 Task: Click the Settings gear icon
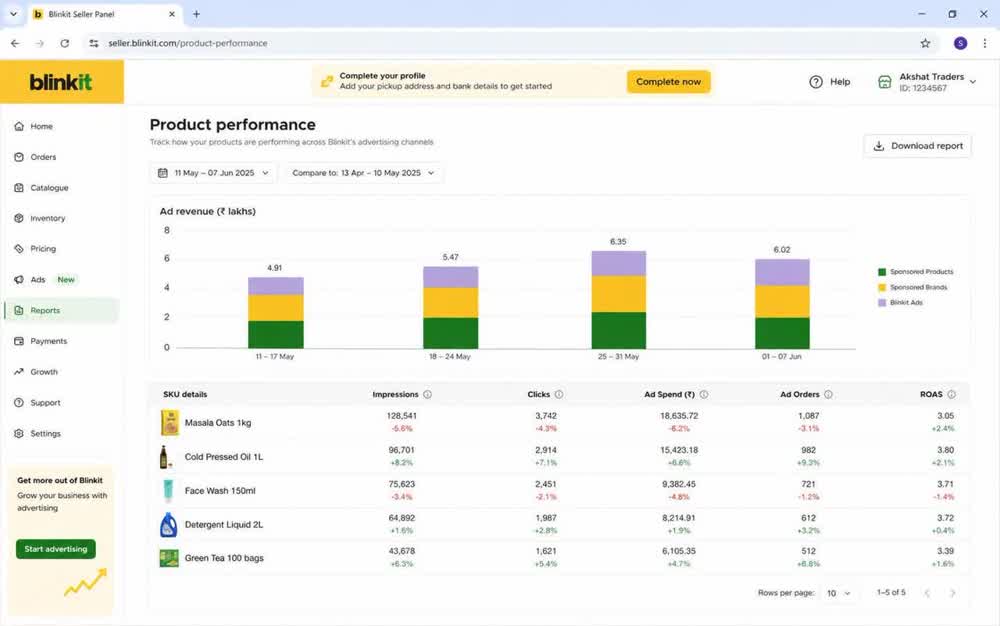pos(19,433)
